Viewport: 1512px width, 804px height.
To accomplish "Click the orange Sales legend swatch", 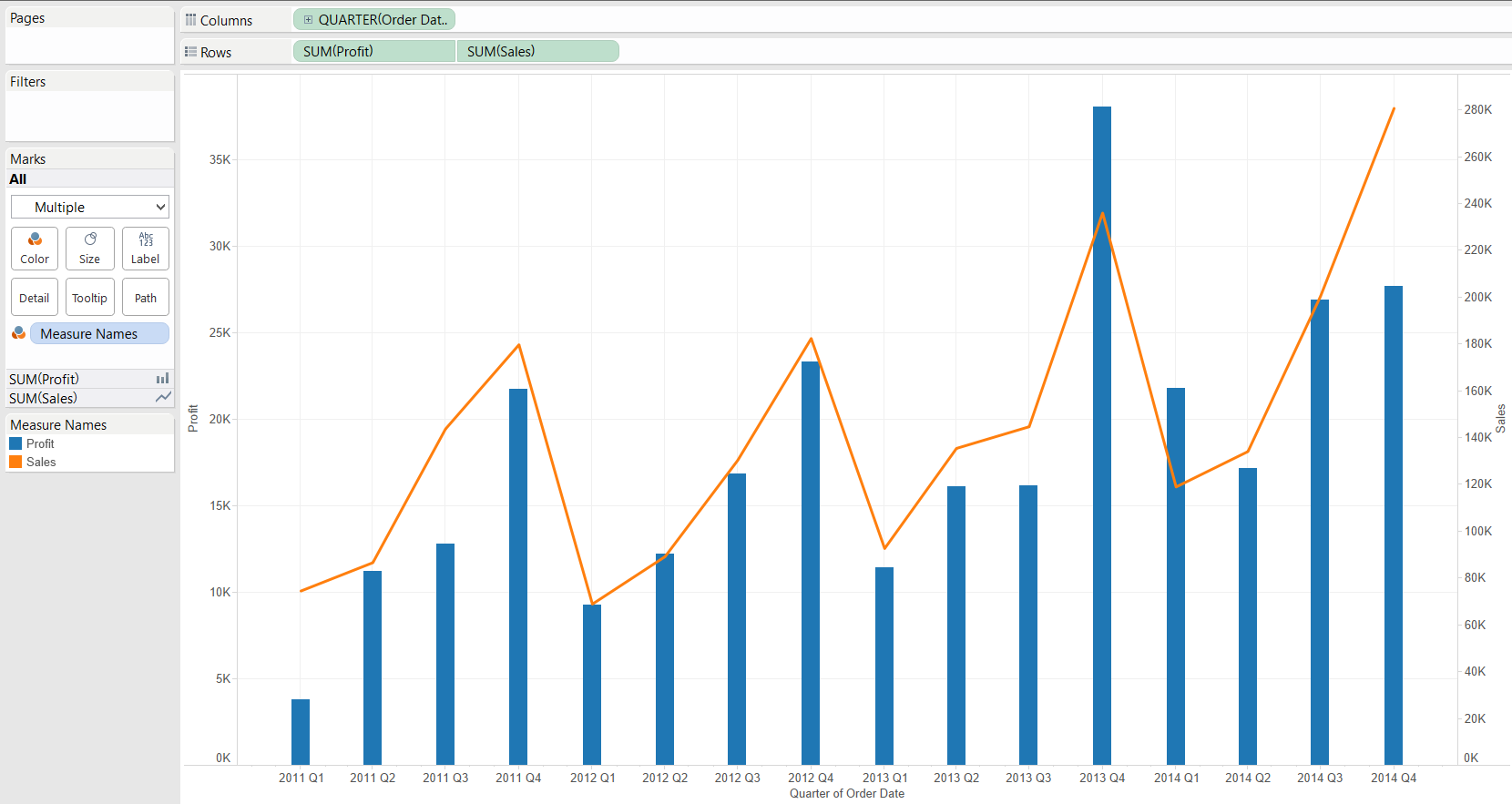I will click(15, 462).
